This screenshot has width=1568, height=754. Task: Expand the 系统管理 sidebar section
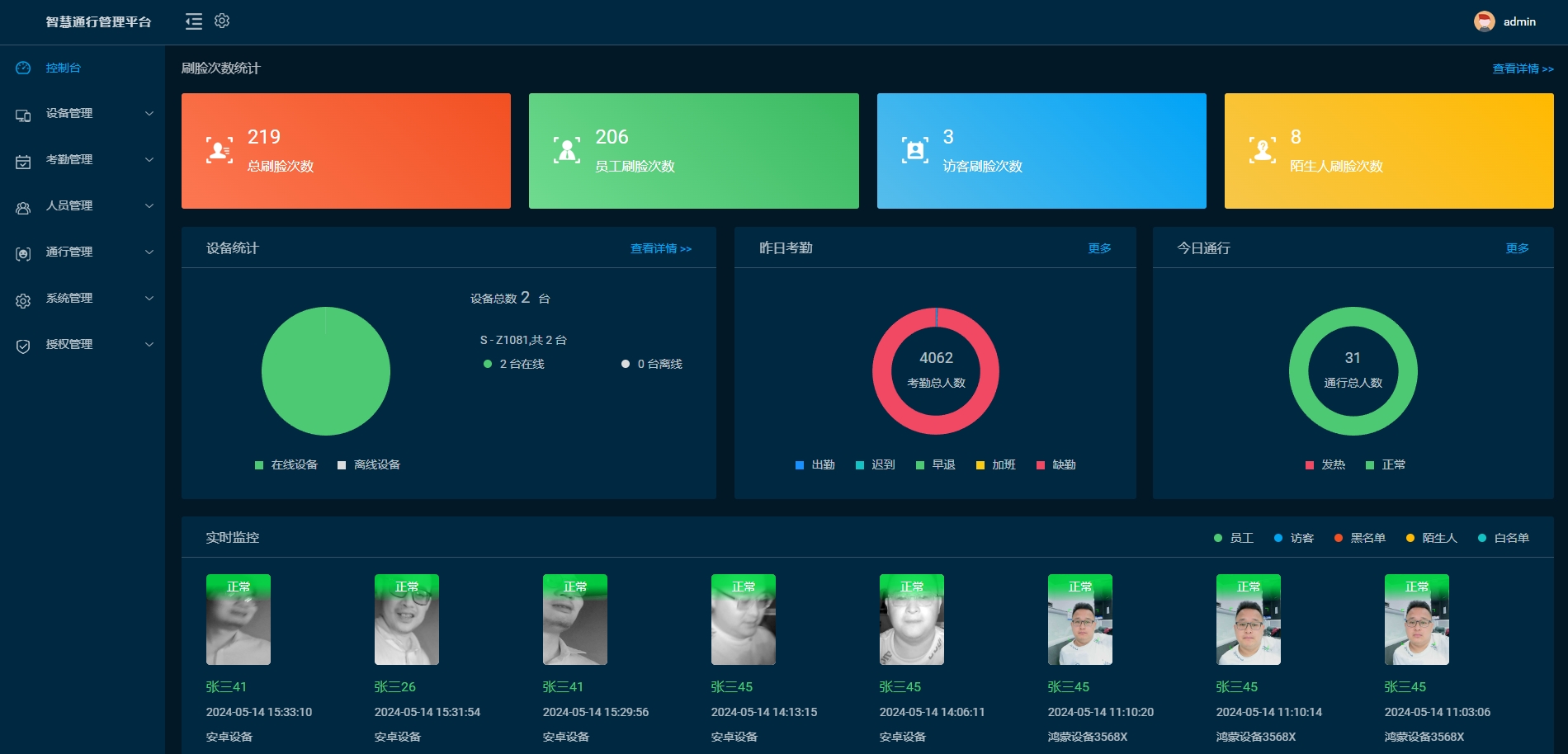[x=83, y=299]
